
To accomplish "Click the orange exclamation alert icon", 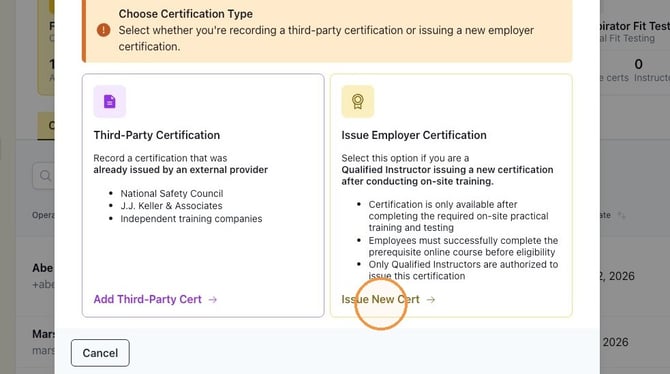I will [x=103, y=30].
